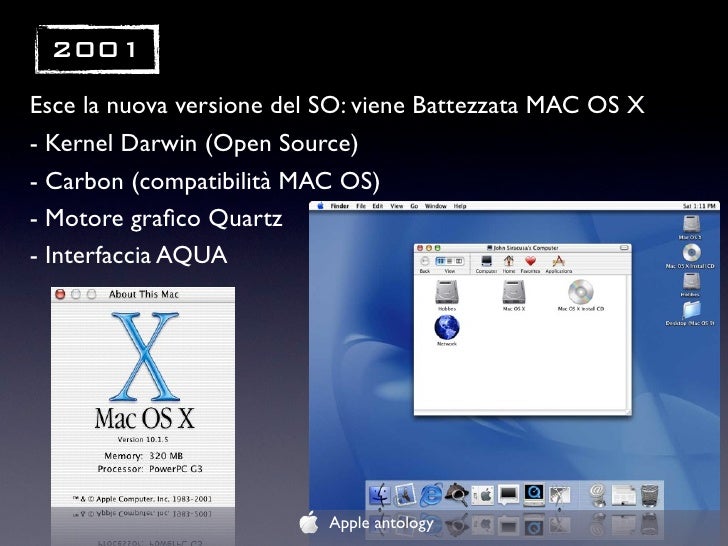Open Internet Explorer in the Dock
This screenshot has height=546, width=728.
coord(431,495)
